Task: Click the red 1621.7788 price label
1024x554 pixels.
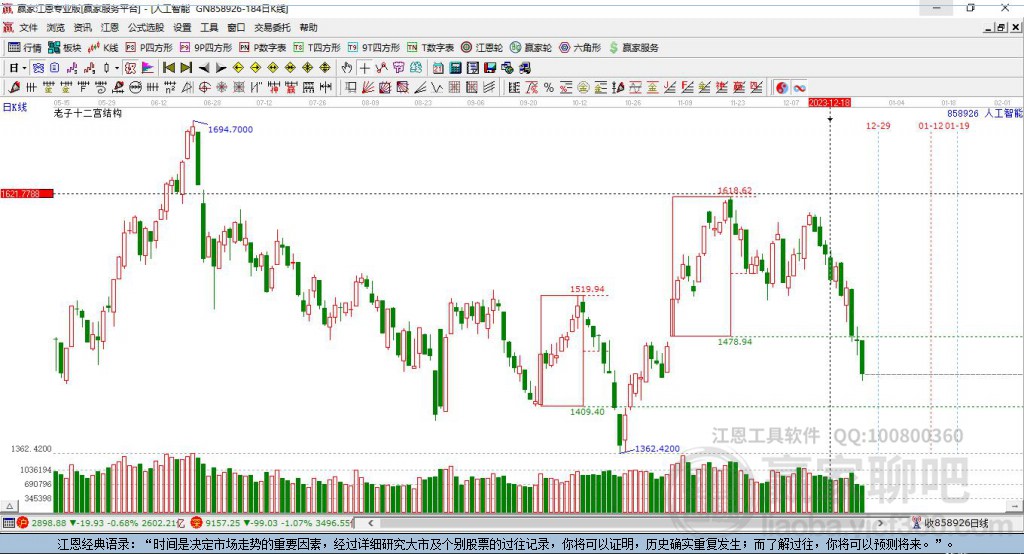Action: (27, 193)
